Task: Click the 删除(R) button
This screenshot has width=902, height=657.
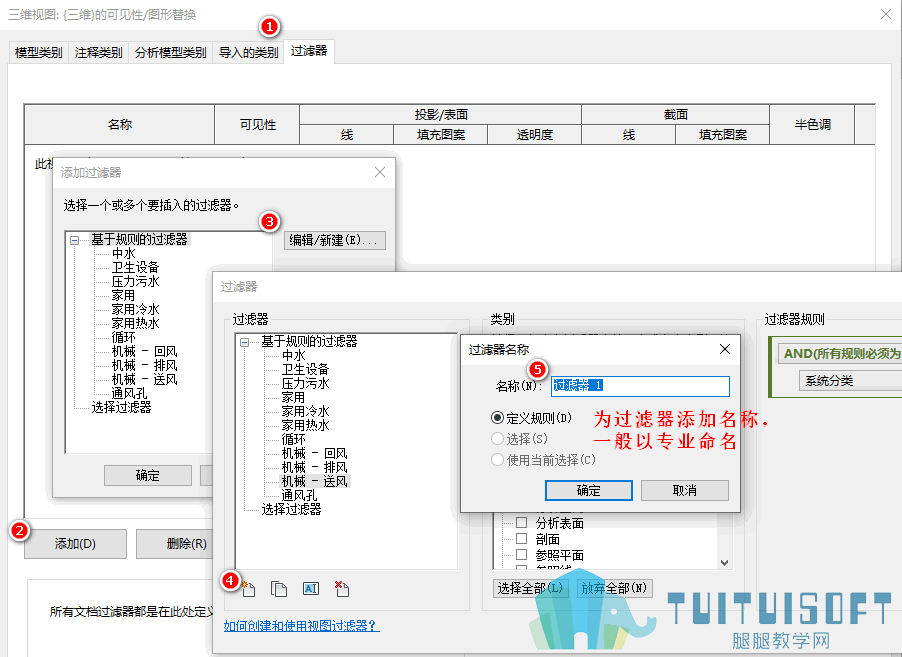Action: pyautogui.click(x=175, y=544)
